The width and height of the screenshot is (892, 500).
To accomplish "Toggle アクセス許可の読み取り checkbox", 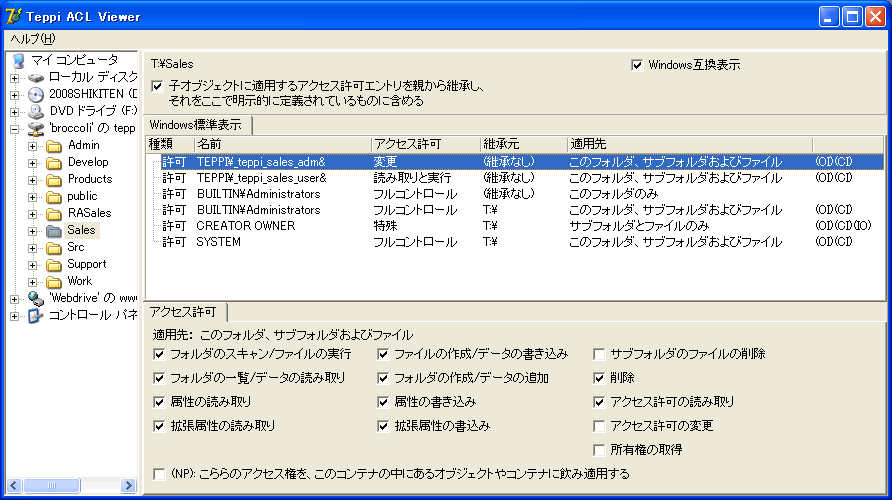I will tap(598, 402).
